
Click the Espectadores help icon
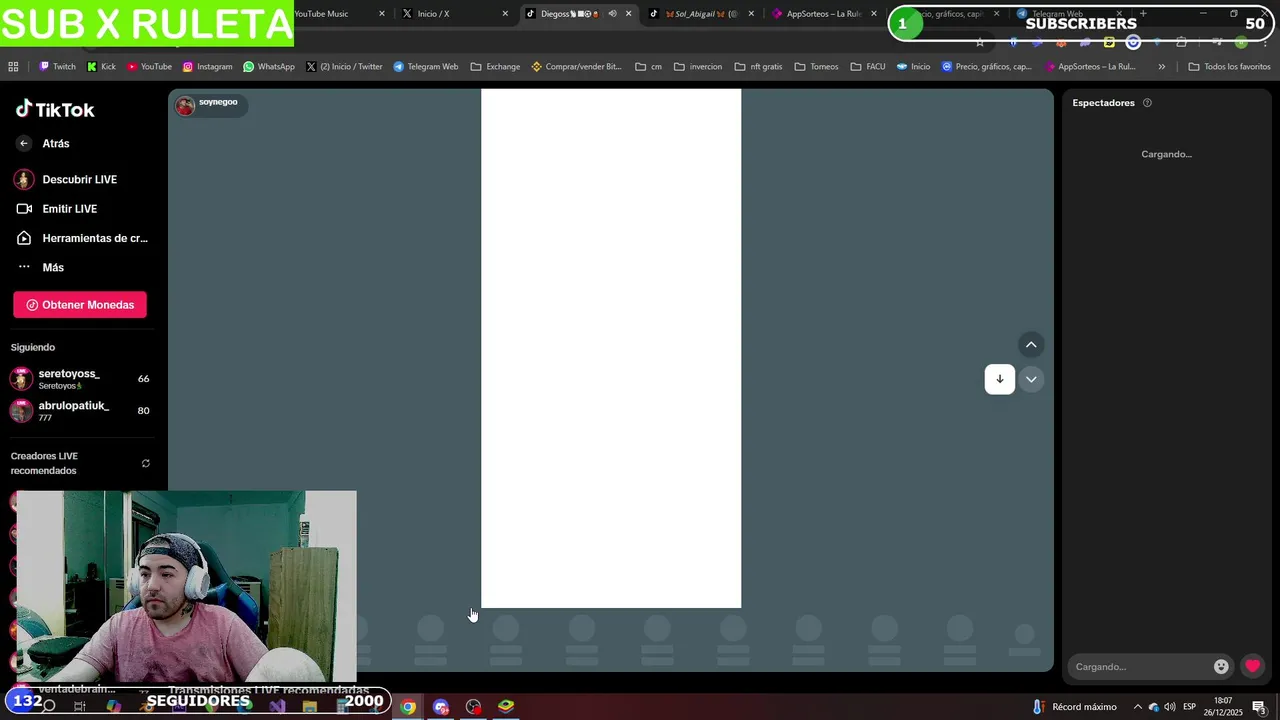coord(1147,103)
